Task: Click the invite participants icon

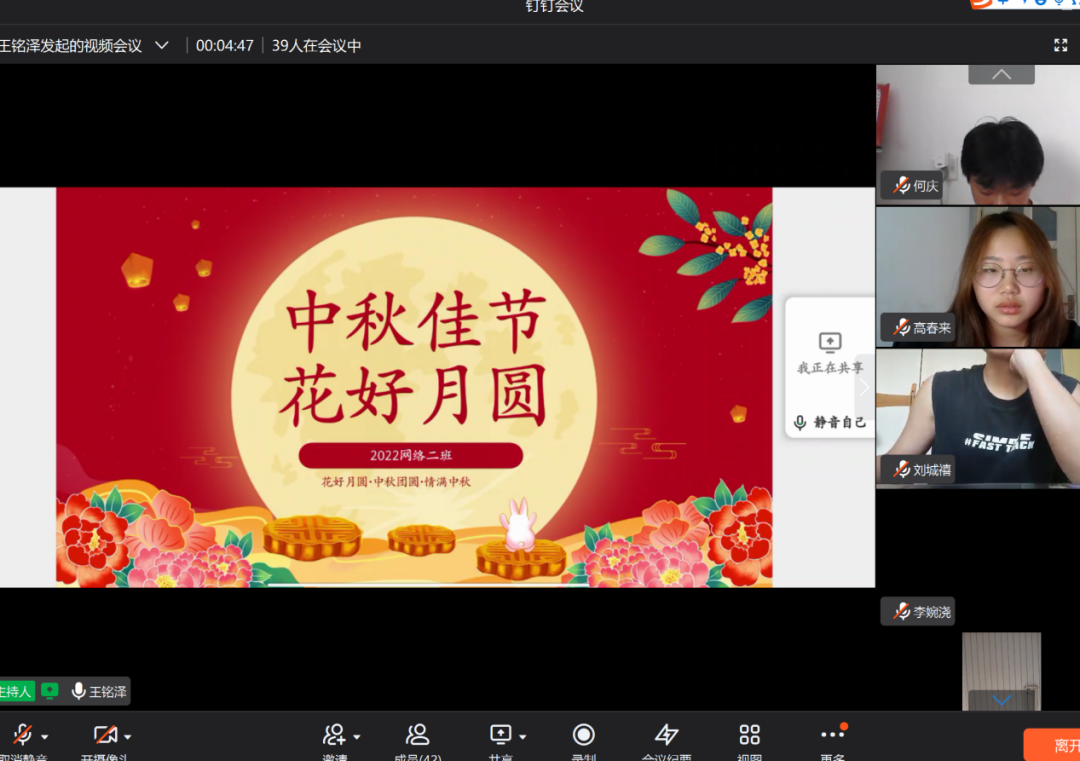Action: click(x=334, y=736)
